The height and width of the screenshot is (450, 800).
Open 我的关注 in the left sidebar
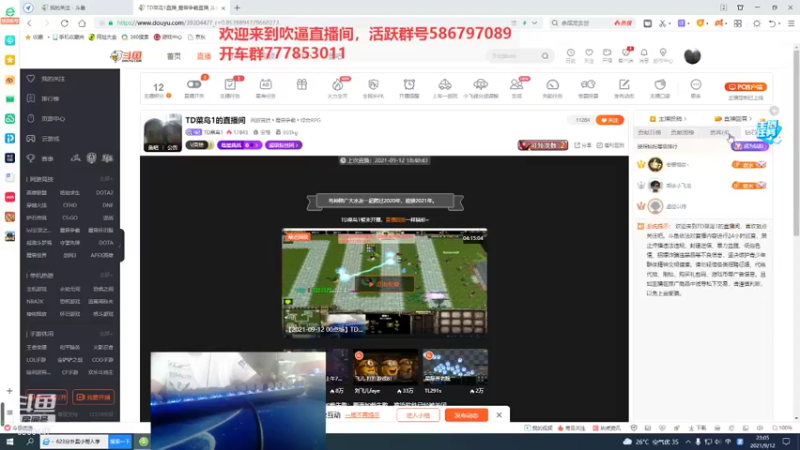click(x=53, y=79)
